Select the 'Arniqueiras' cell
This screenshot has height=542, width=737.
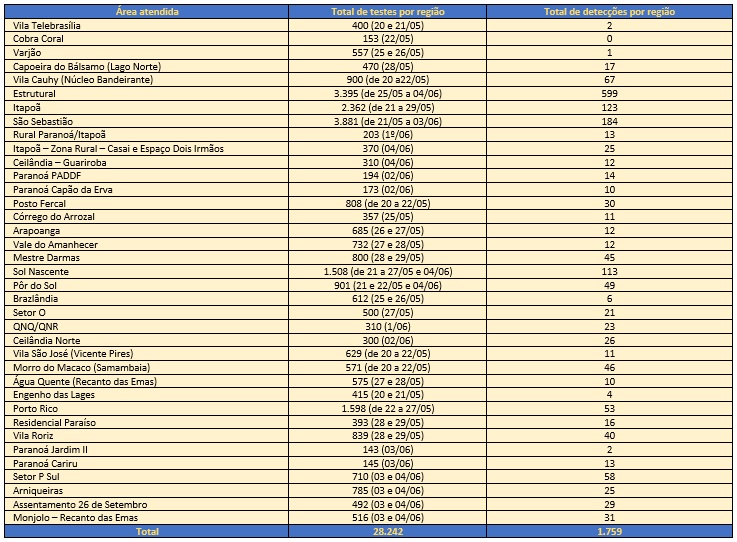coord(147,491)
